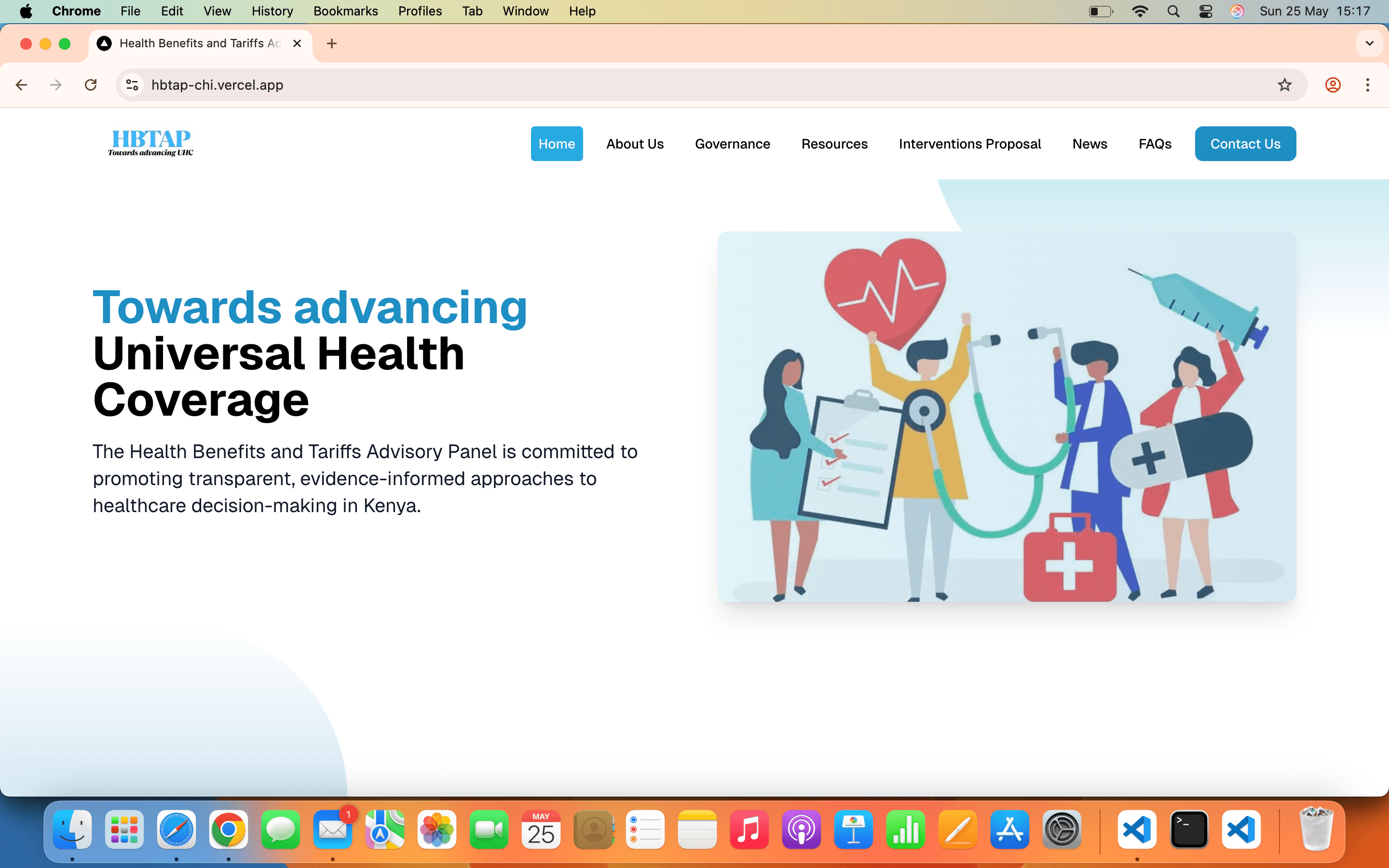
Task: Open the Chrome profile avatar
Action: [x=1333, y=85]
